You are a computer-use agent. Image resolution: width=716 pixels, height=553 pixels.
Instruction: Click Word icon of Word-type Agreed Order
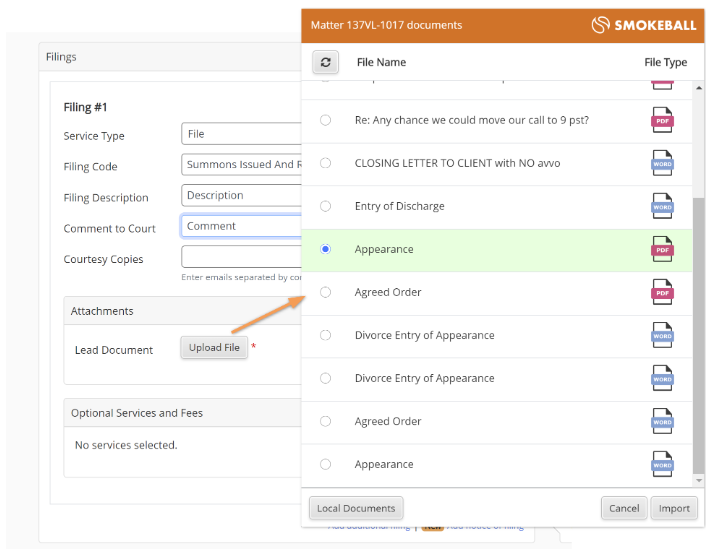coord(662,421)
